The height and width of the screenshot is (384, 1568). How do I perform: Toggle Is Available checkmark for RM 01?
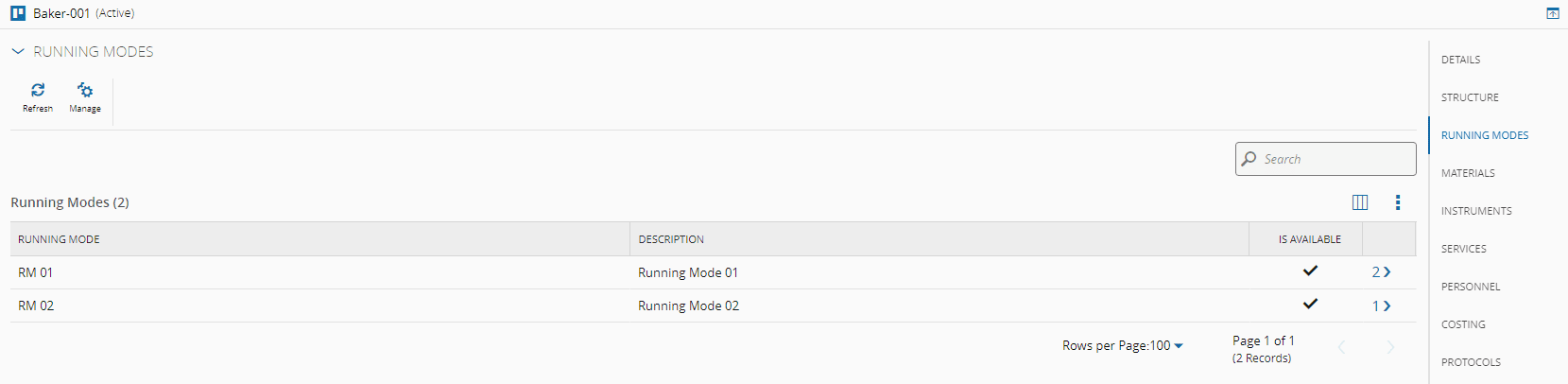[1310, 271]
